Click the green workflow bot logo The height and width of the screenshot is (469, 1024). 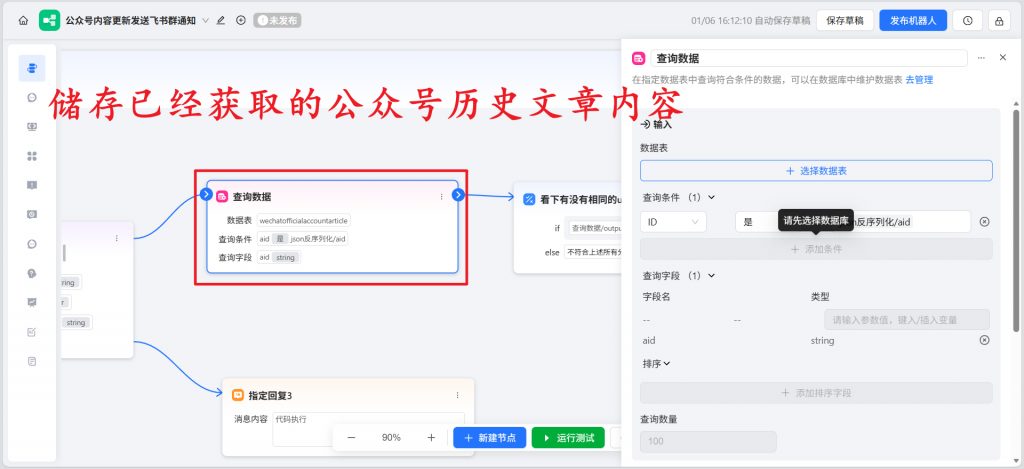(50, 20)
